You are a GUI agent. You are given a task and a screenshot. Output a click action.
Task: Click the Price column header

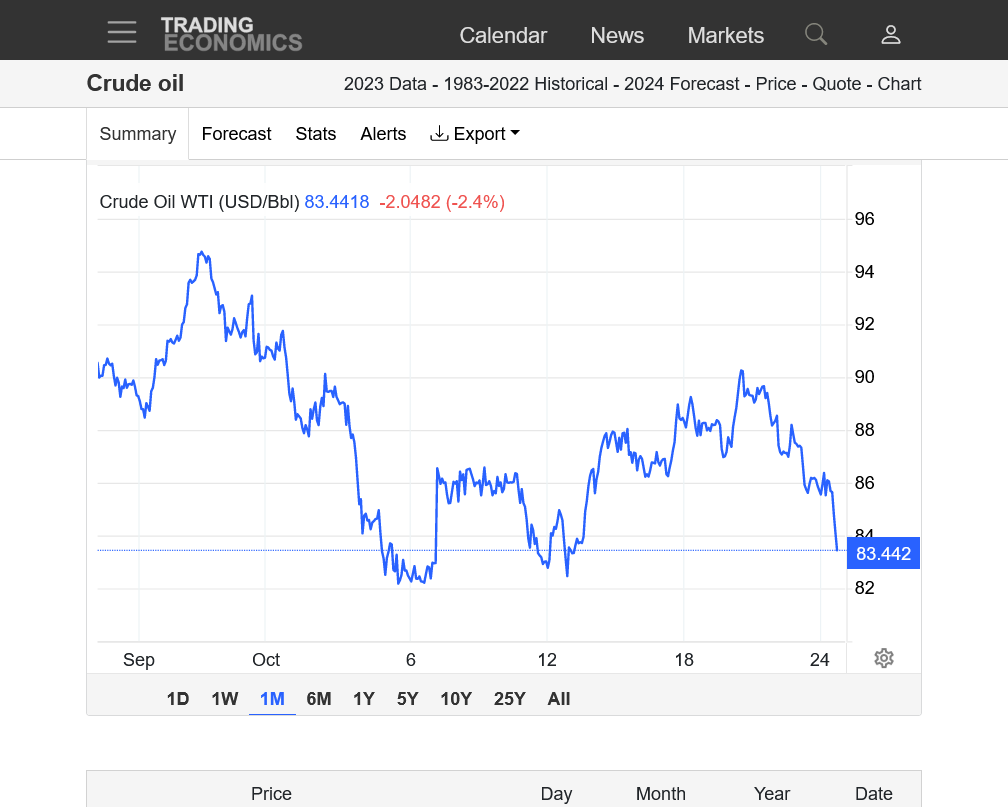tap(271, 794)
